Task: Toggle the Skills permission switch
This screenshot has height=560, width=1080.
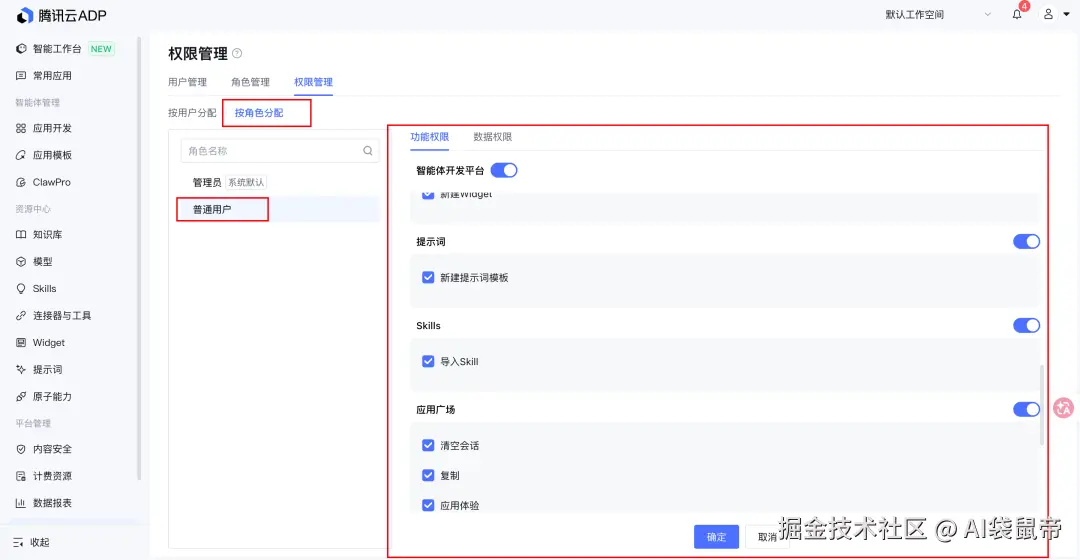Action: (1026, 325)
